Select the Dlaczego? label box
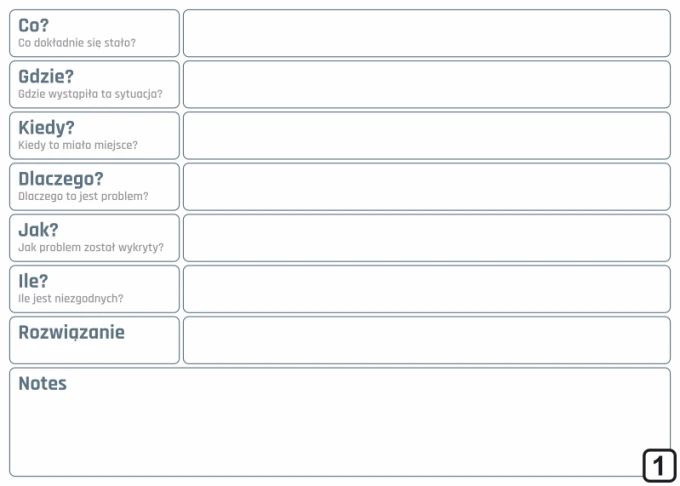Image resolution: width=680 pixels, height=486 pixels. tap(94, 186)
